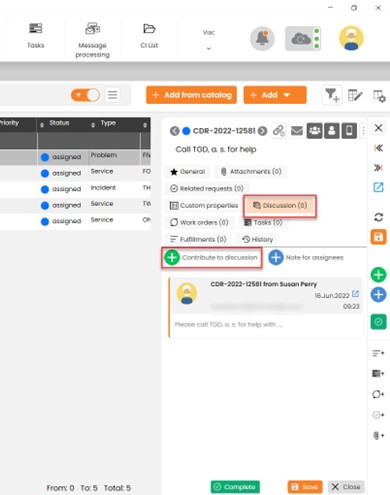Click the add filter funnel icon

click(332, 95)
